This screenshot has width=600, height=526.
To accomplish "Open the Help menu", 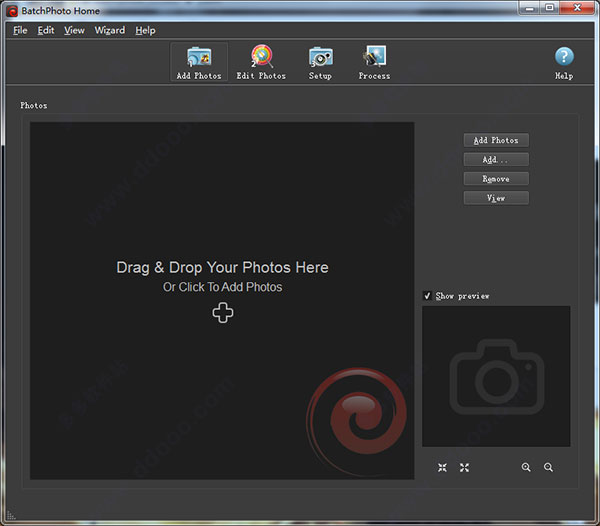I will (x=145, y=30).
